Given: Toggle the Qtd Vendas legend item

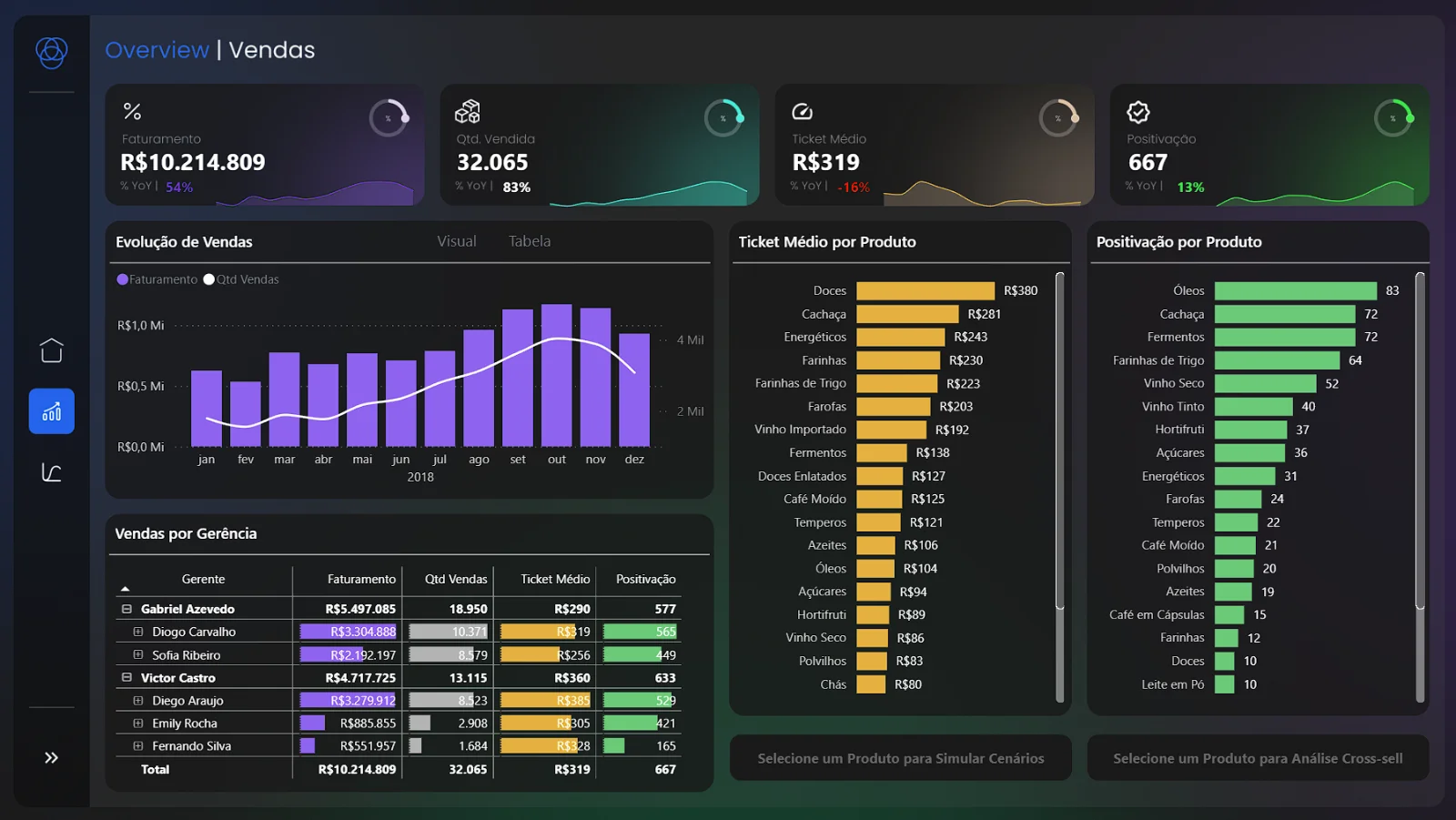Looking at the screenshot, I should (x=241, y=279).
